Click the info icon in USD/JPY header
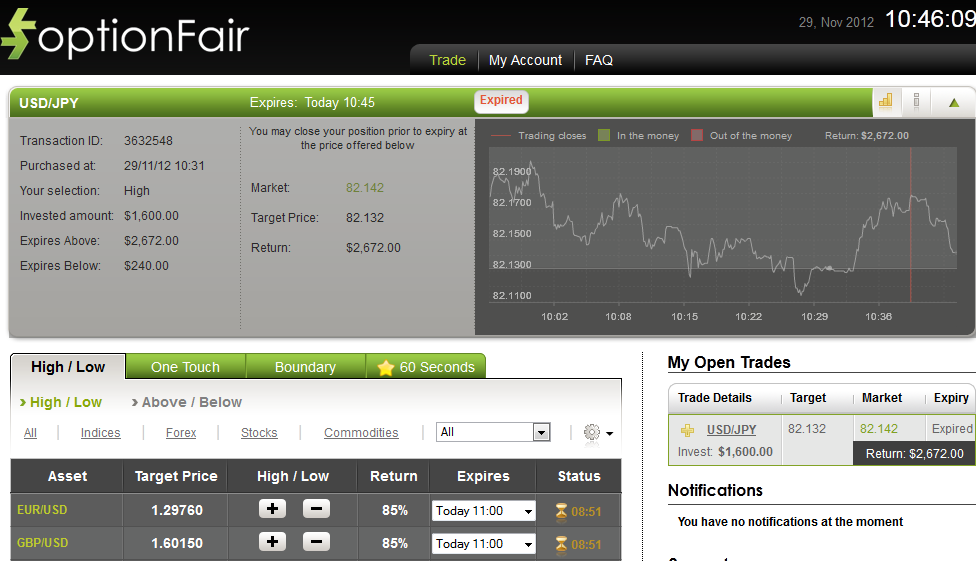This screenshot has width=976, height=561. [x=916, y=101]
